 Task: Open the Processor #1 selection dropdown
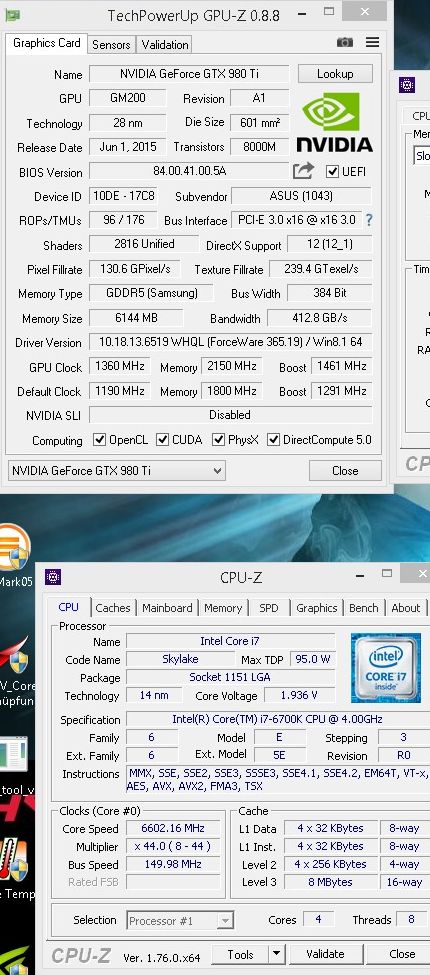click(x=181, y=920)
